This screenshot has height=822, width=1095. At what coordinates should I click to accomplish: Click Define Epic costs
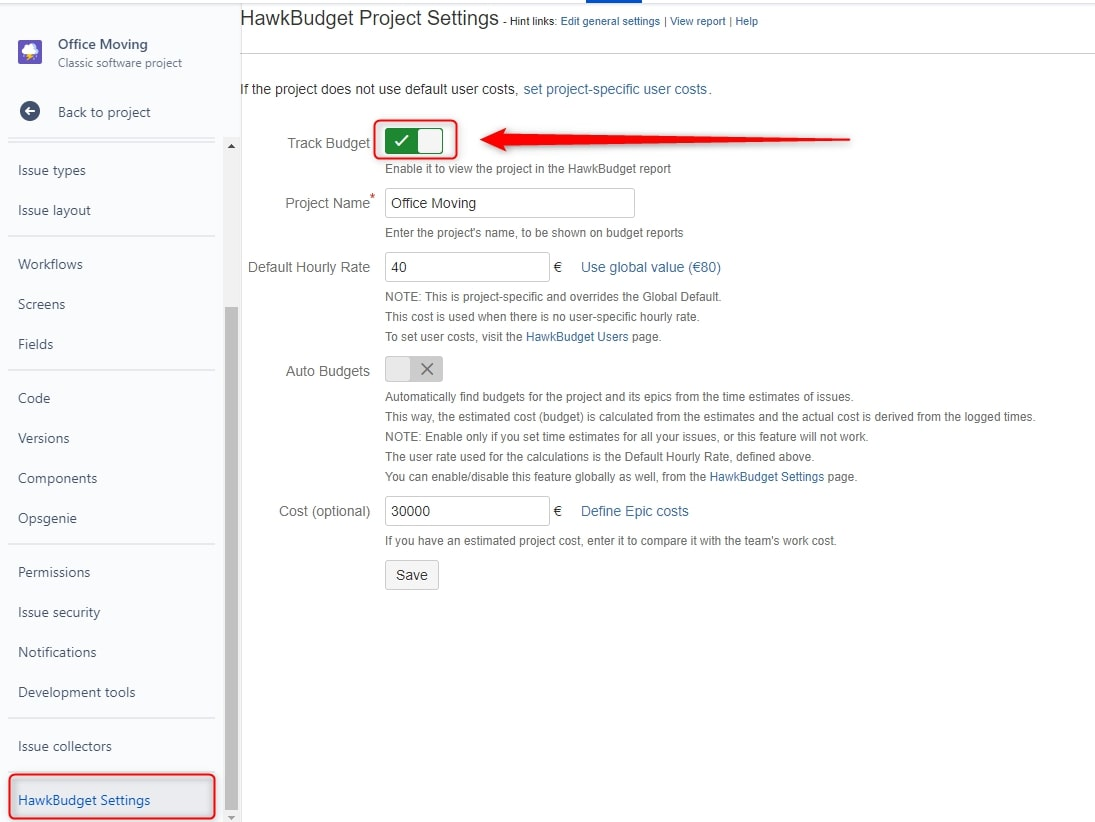(634, 511)
